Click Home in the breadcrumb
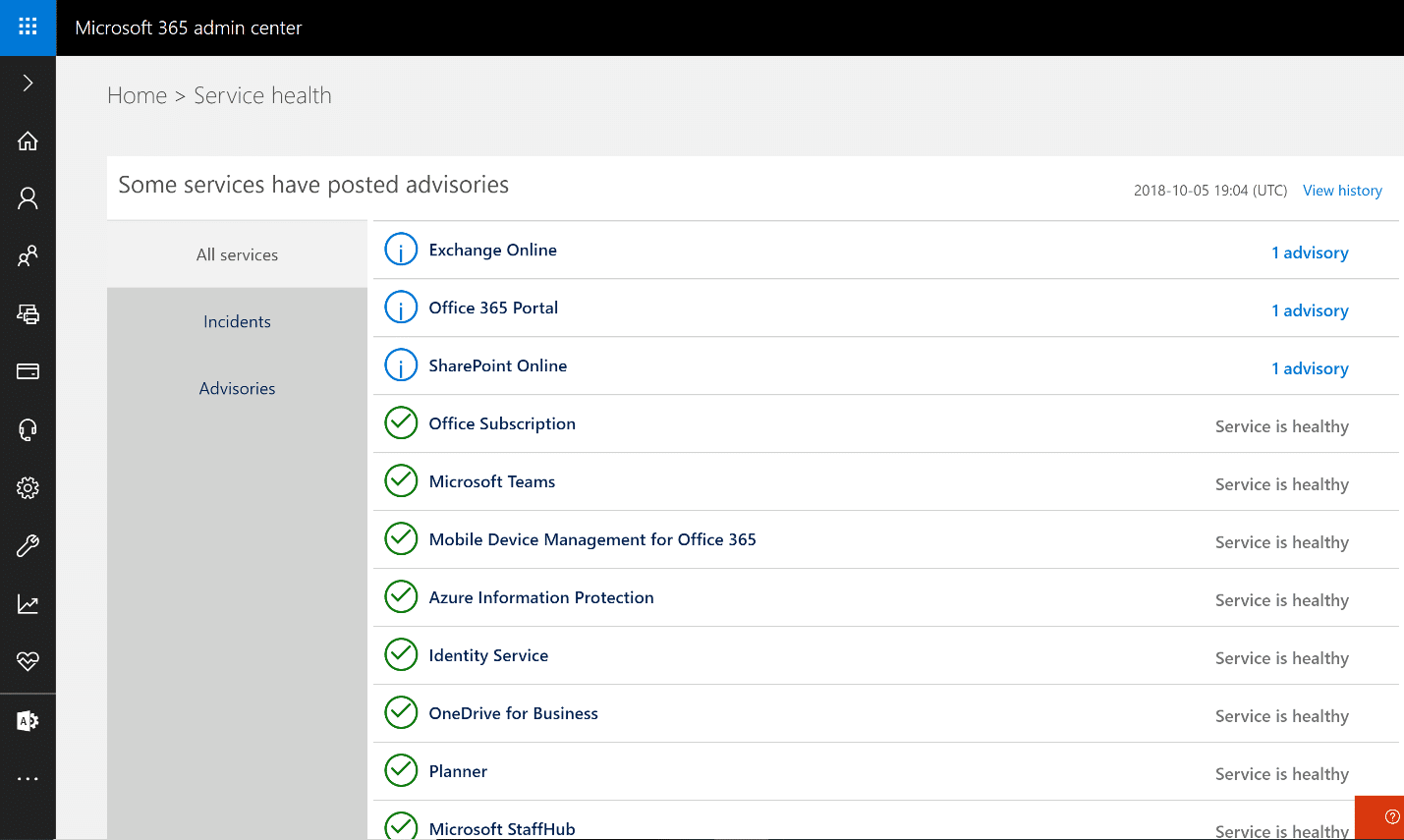The height and width of the screenshot is (840, 1404). pos(137,95)
